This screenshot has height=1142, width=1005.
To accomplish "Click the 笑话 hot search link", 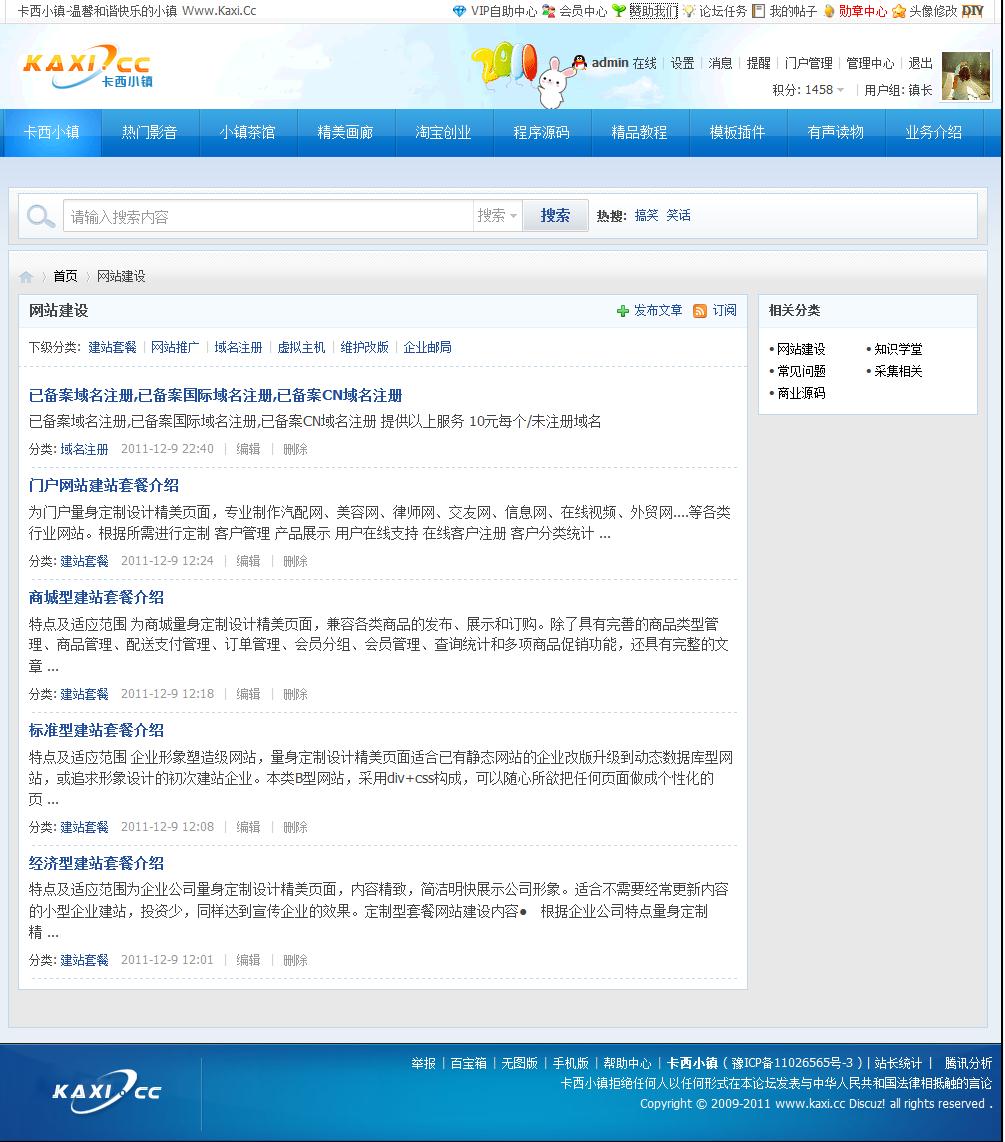I will tap(678, 216).
